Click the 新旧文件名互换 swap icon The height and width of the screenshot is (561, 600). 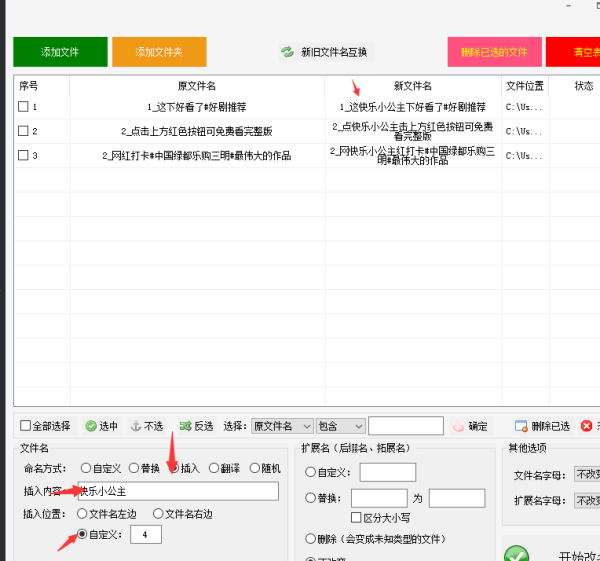click(x=288, y=52)
